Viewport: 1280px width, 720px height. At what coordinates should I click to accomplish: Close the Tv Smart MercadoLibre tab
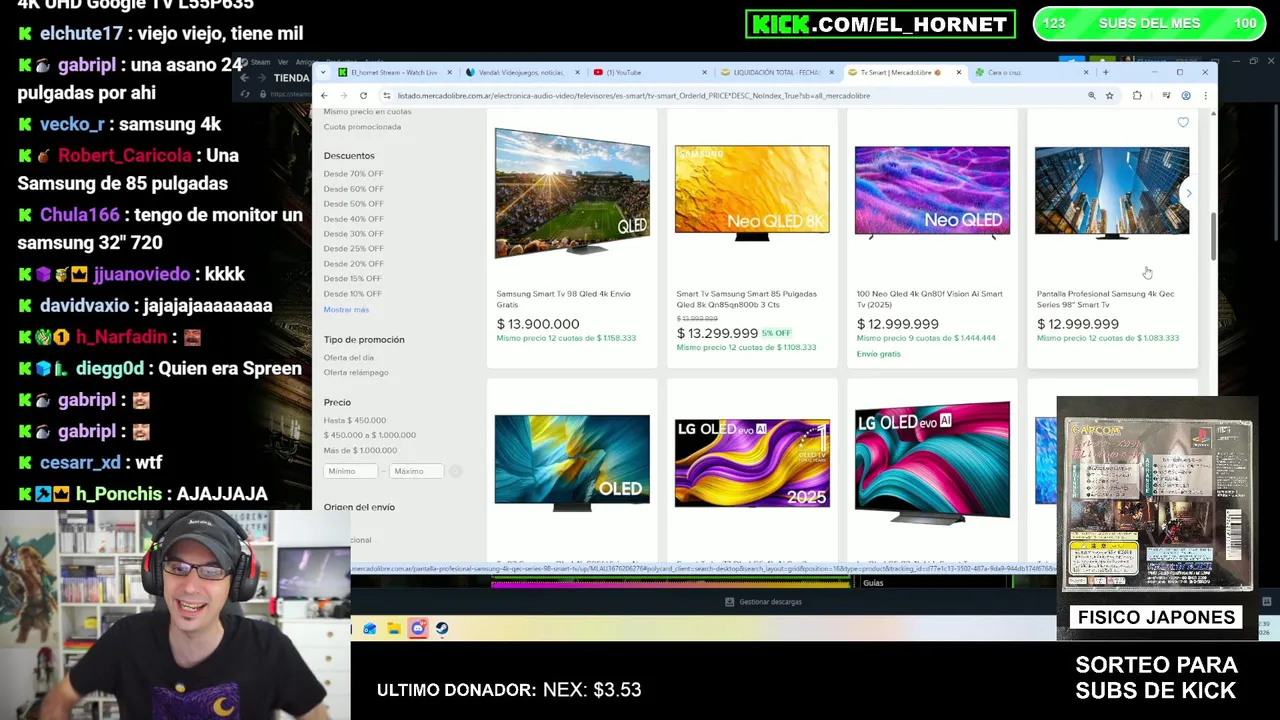(x=958, y=72)
